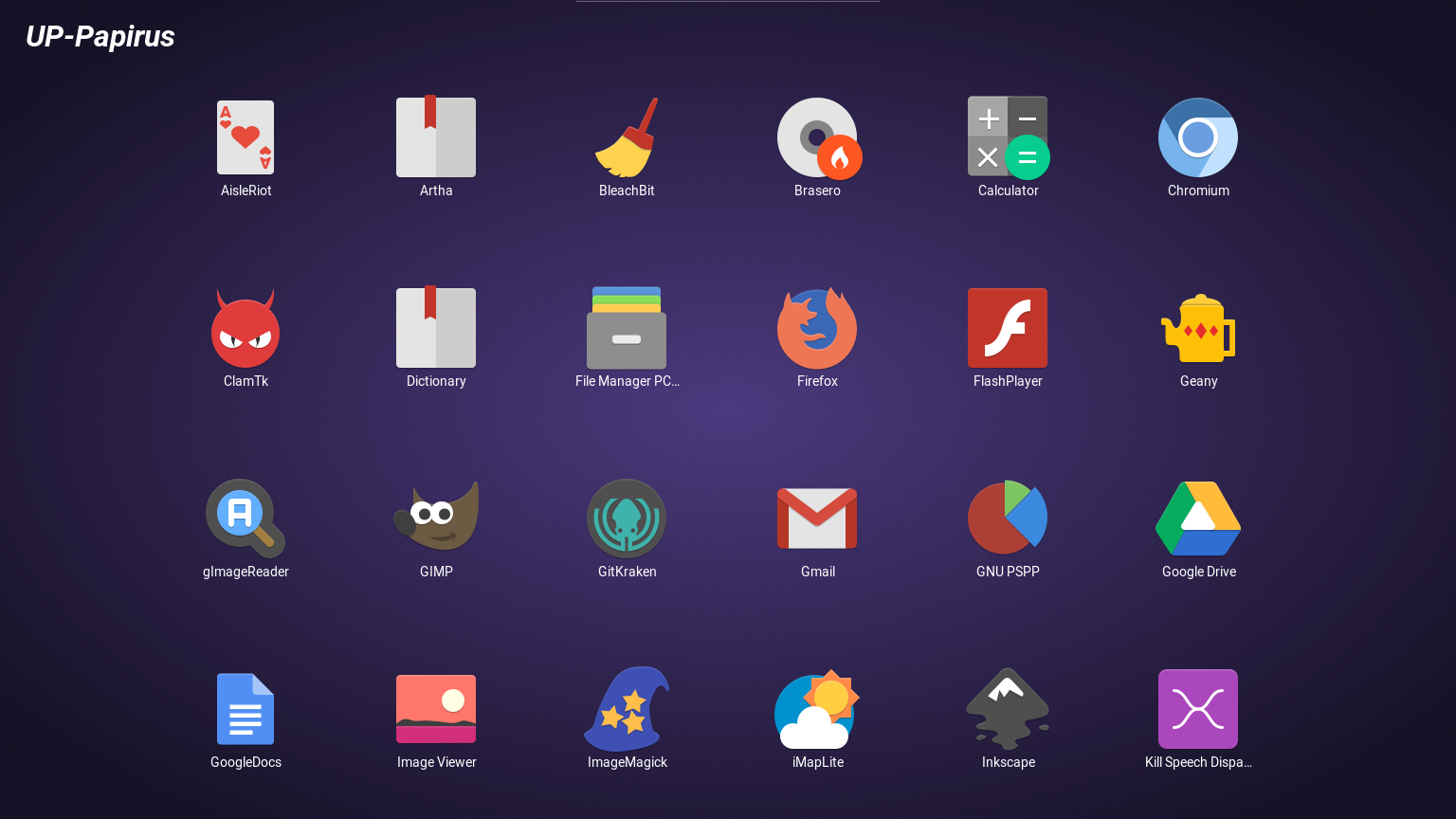The height and width of the screenshot is (819, 1456).
Task: Launch the Calculator app icon
Action: coord(1009,137)
